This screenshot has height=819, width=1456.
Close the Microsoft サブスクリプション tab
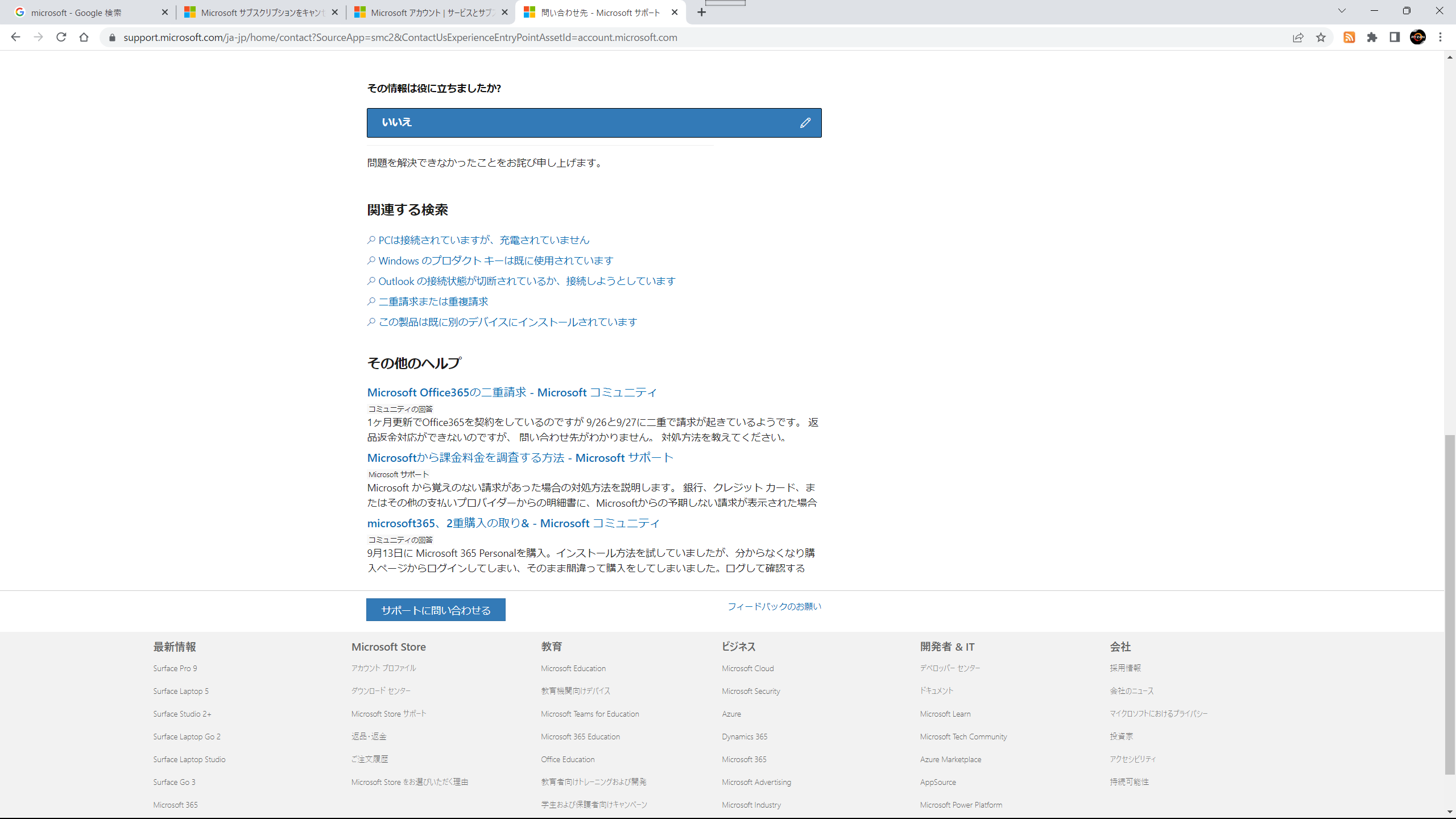pyautogui.click(x=335, y=13)
